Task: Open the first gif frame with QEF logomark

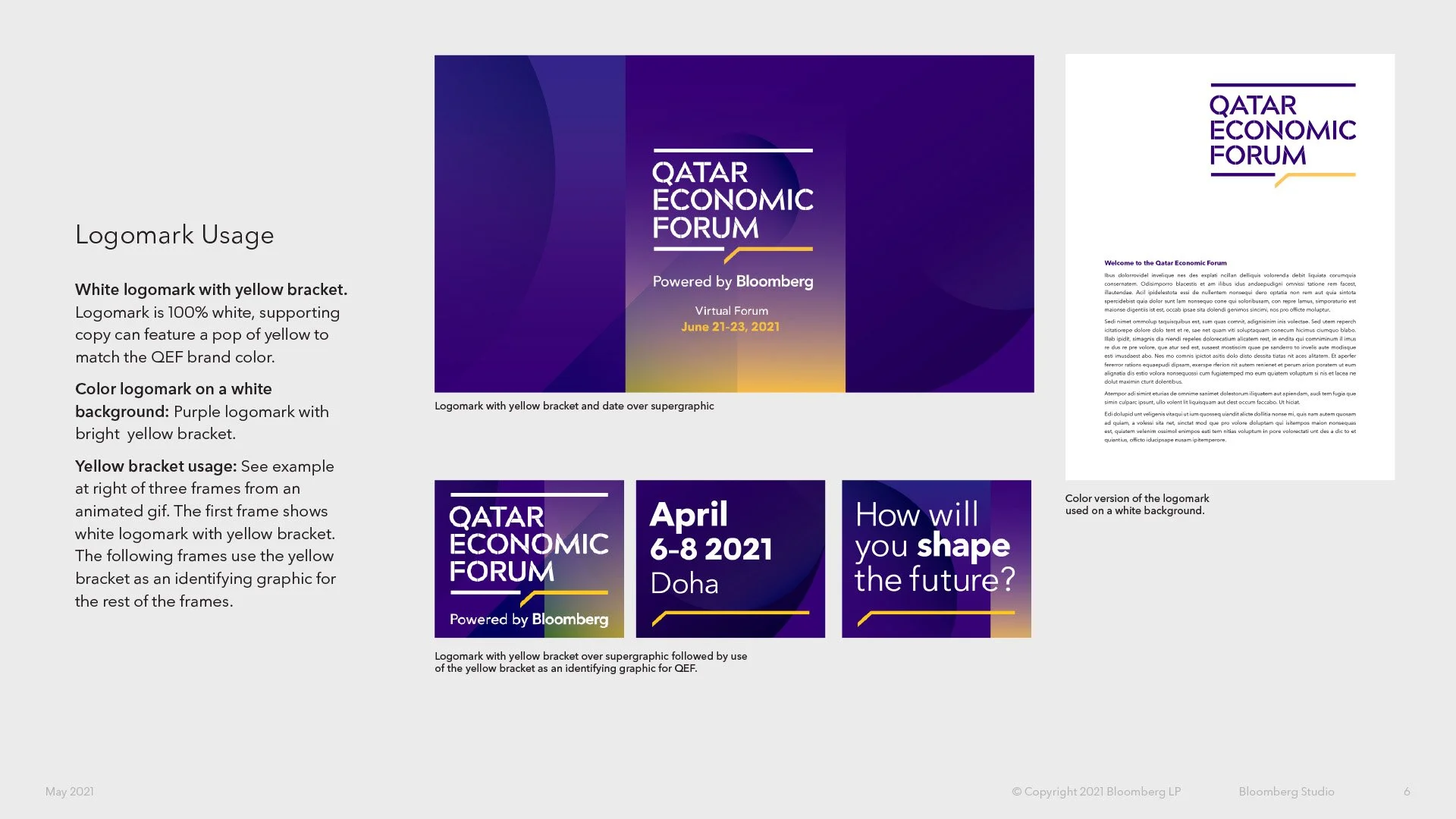Action: point(529,559)
